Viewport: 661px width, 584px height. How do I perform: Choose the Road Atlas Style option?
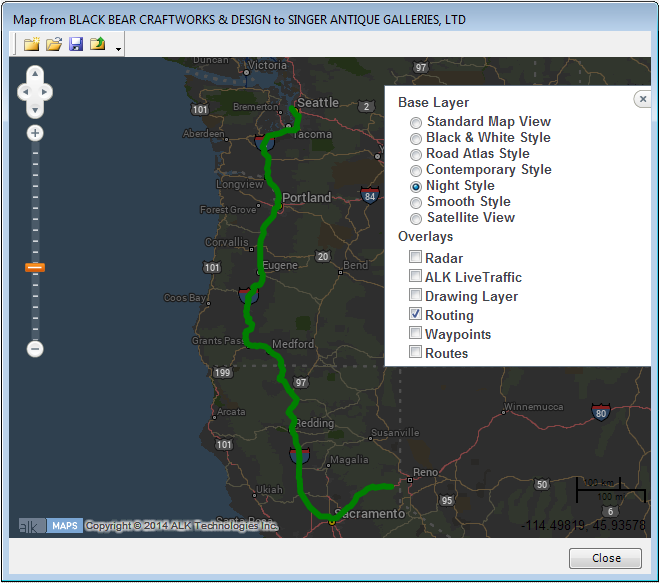click(x=416, y=154)
